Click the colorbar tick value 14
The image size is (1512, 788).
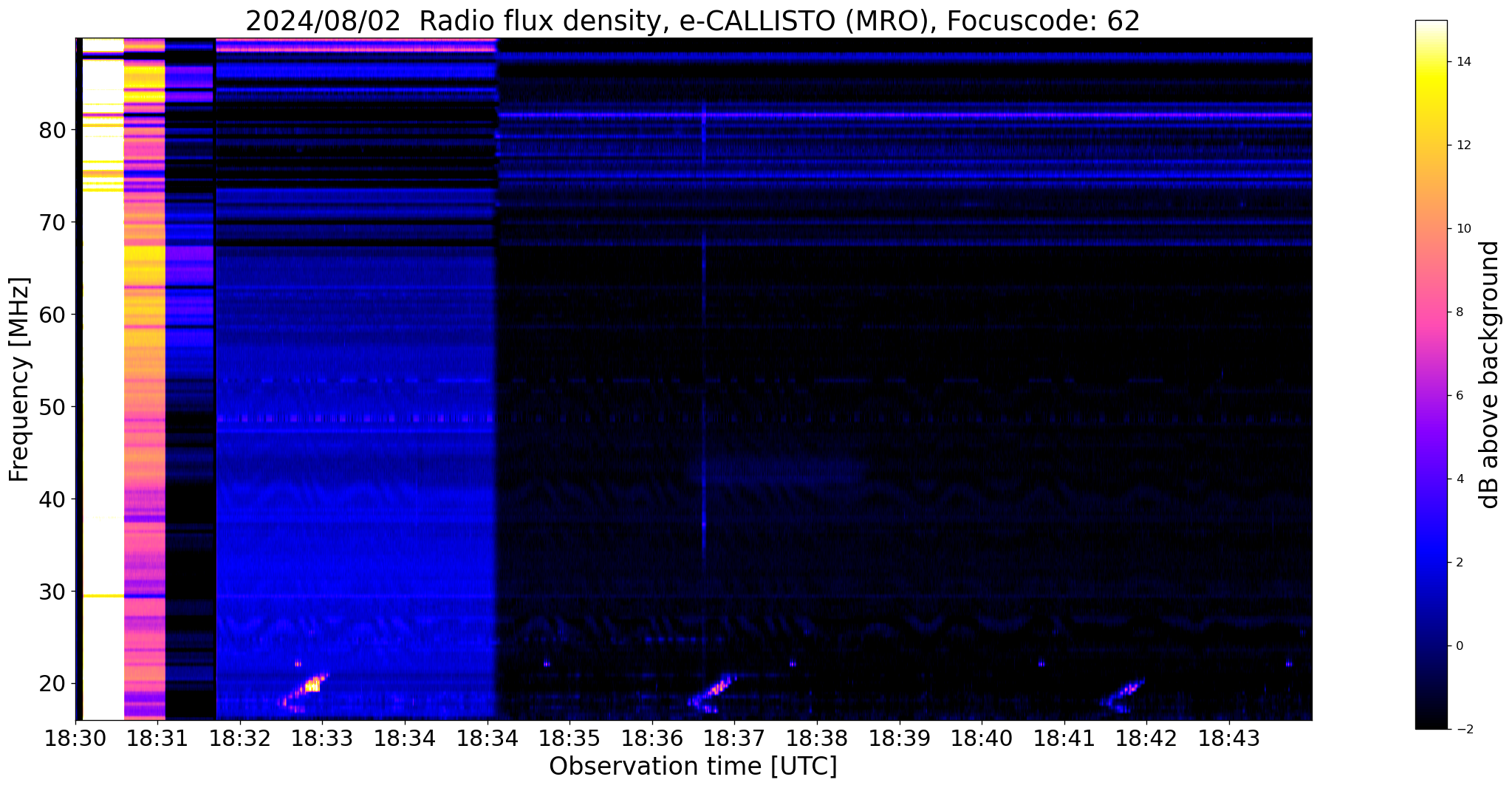click(1463, 62)
